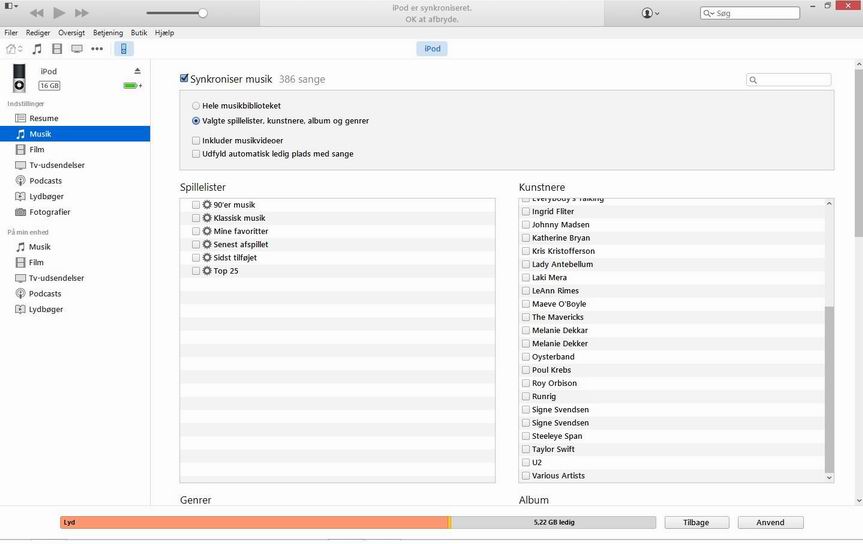Check the Klassisk musik playlist
Screen dimensions: 863x544
[196, 218]
